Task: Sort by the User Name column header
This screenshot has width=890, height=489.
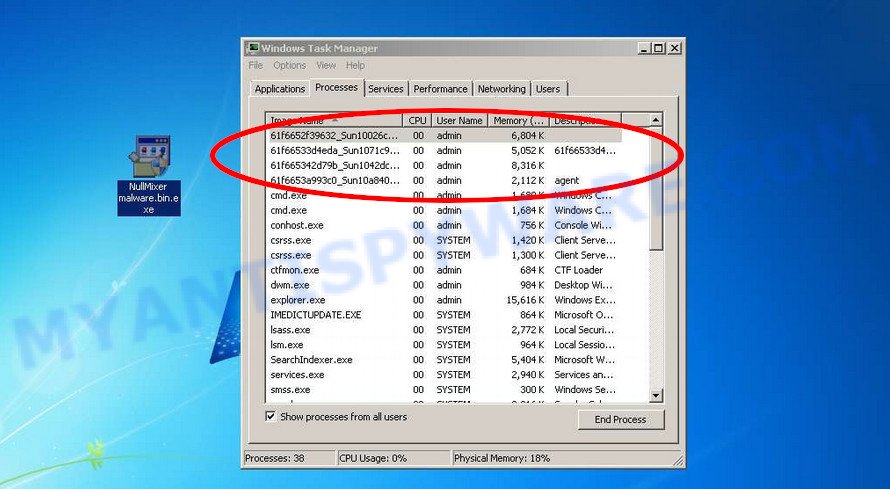Action: [x=459, y=120]
